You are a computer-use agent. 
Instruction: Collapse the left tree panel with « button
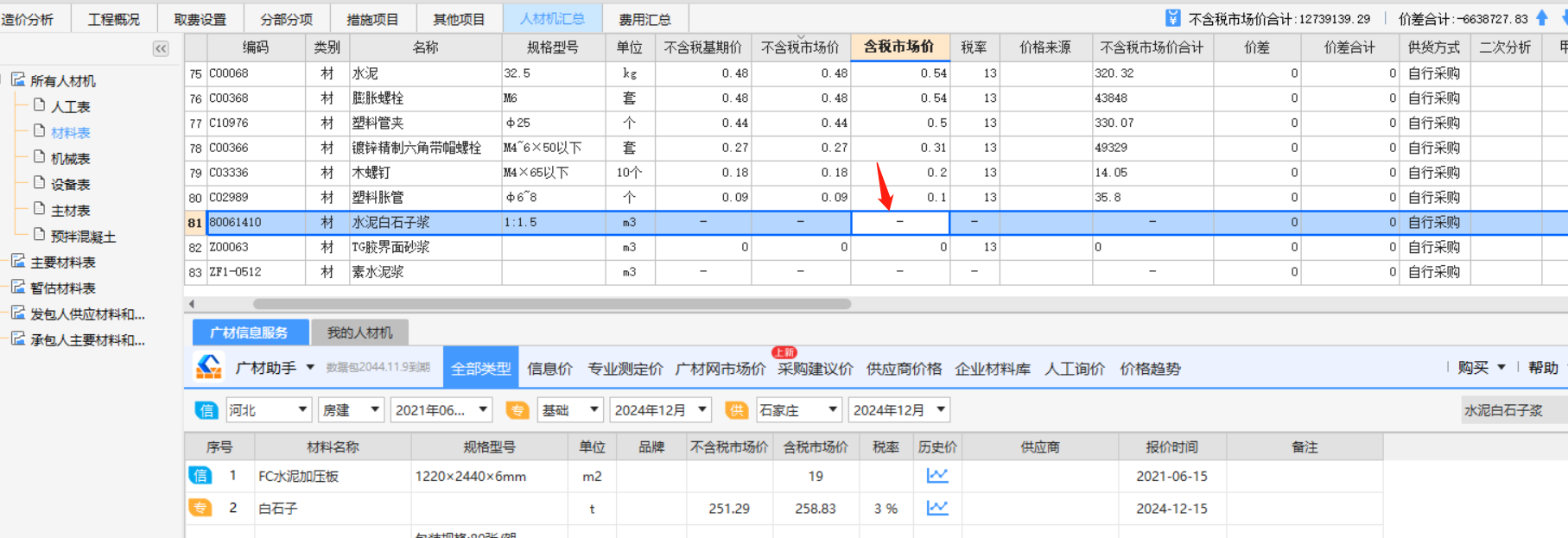click(x=161, y=49)
